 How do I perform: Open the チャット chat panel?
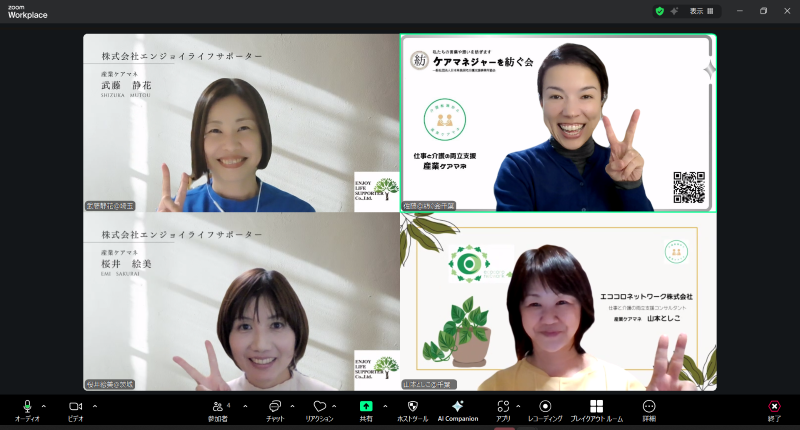point(275,408)
